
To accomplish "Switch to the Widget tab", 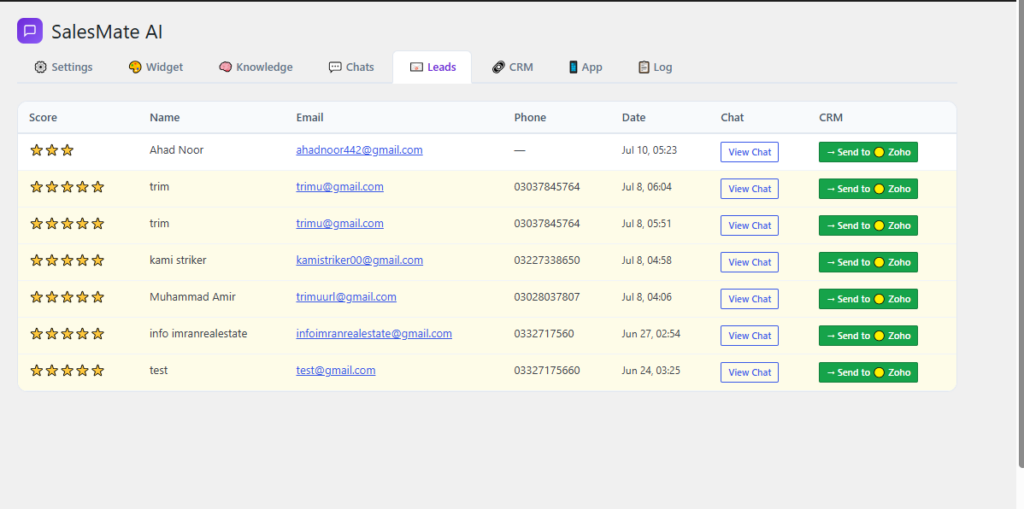I will point(155,67).
